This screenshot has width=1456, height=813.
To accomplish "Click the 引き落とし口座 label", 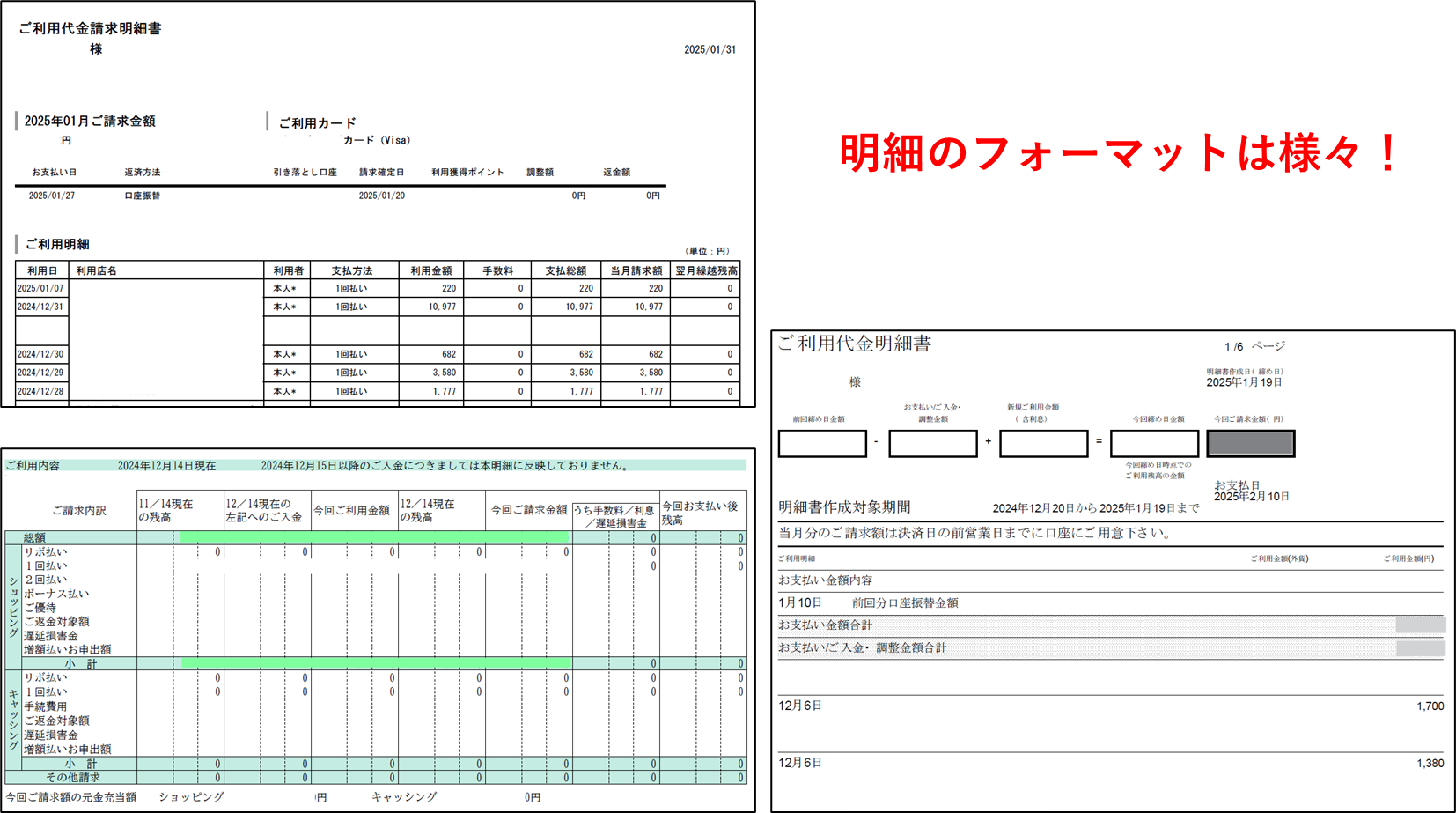I will [x=305, y=173].
